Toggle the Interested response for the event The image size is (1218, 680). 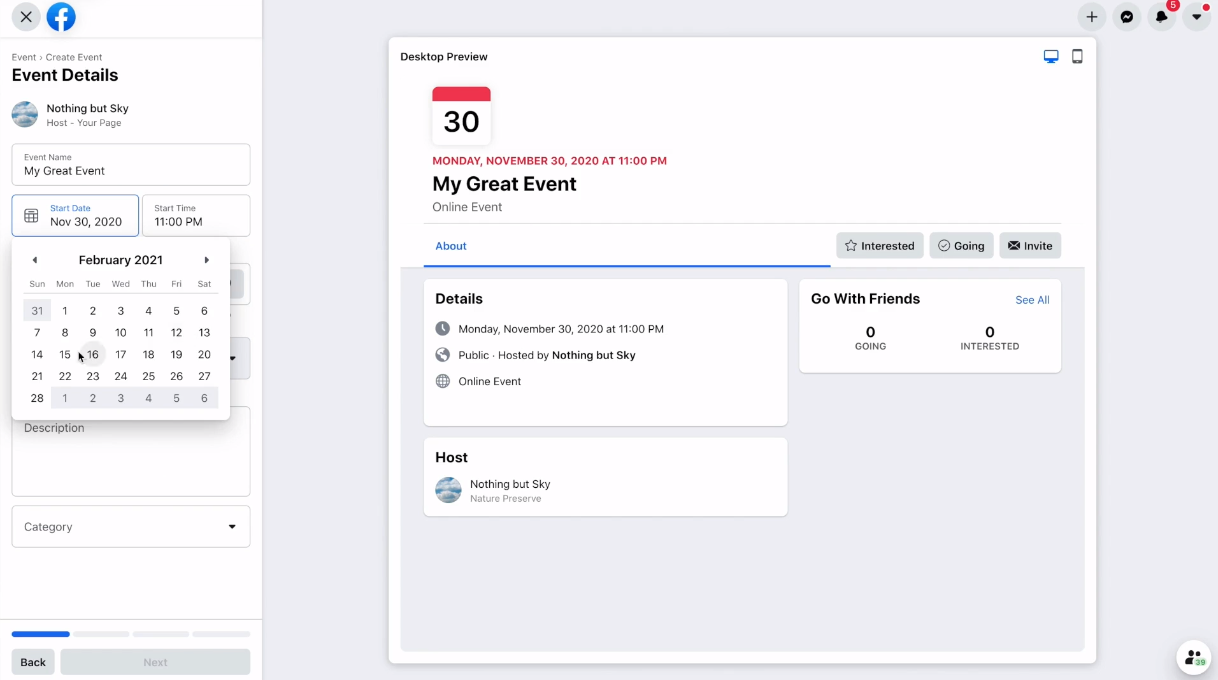(879, 245)
